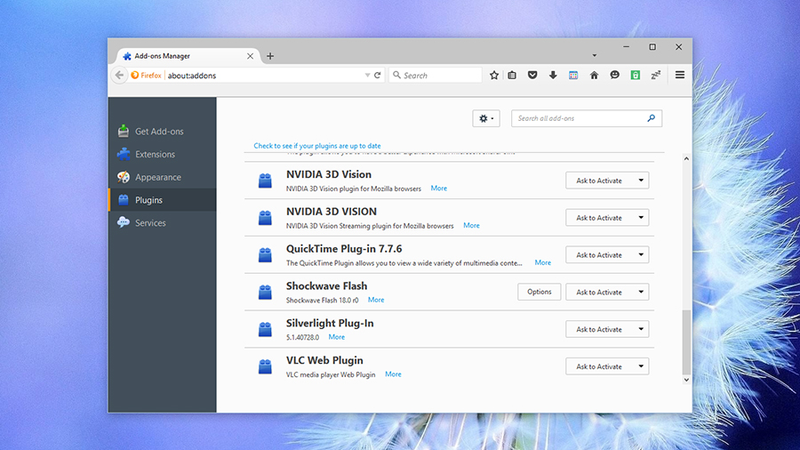The height and width of the screenshot is (450, 800).
Task: Select the Add-ons Manager tab
Action: pyautogui.click(x=188, y=56)
